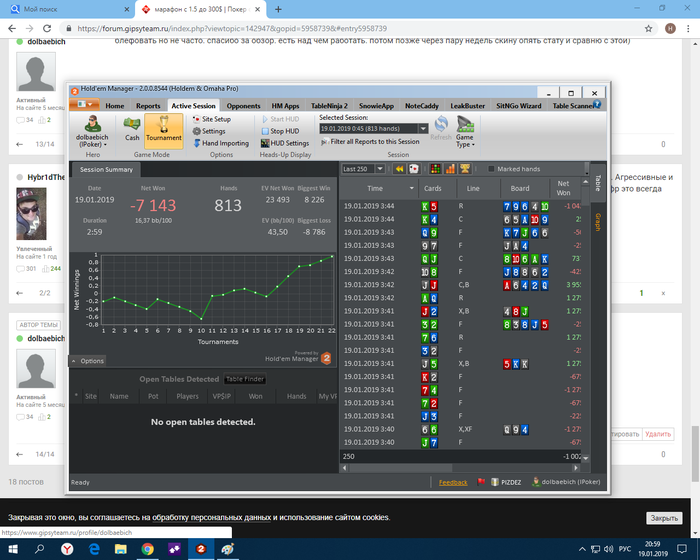The width and height of the screenshot is (700, 560).
Task: Select the dolbaebich (IPoker) hero avatar icon
Action: (92, 124)
